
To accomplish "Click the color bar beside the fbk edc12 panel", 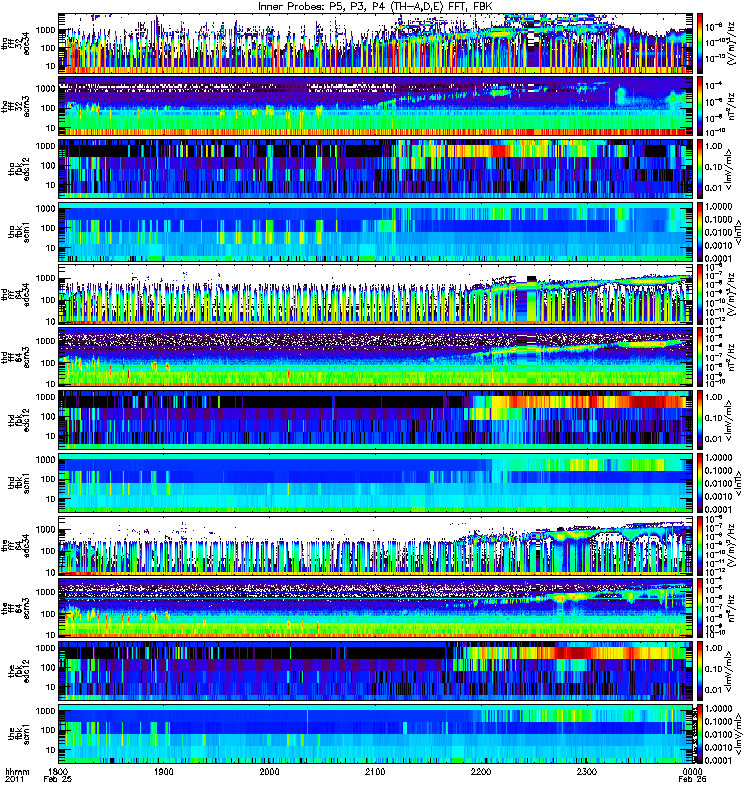I will (x=699, y=671).
